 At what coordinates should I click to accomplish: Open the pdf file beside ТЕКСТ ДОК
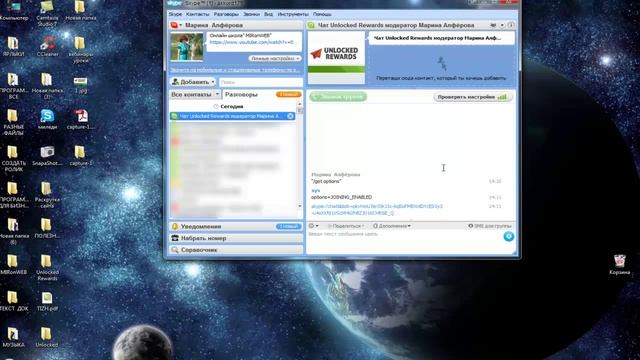click(x=47, y=301)
